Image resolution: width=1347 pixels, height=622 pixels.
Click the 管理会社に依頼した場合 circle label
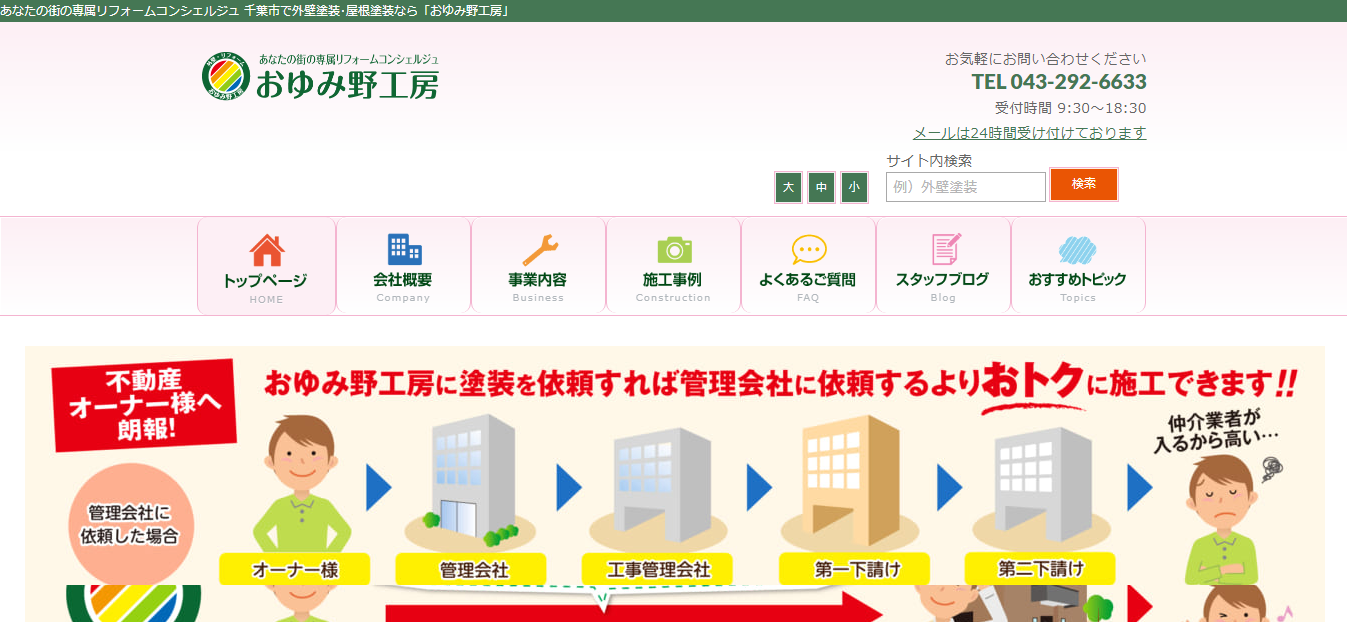coord(133,524)
